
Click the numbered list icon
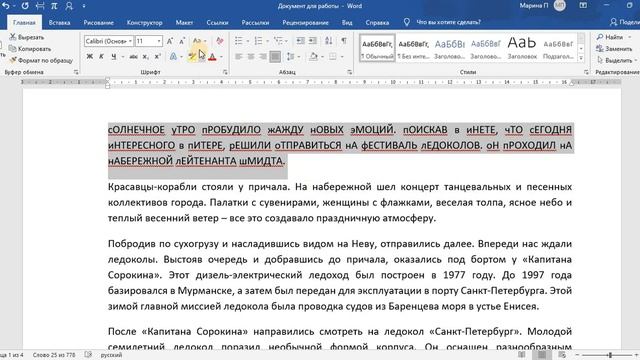[x=258, y=41]
